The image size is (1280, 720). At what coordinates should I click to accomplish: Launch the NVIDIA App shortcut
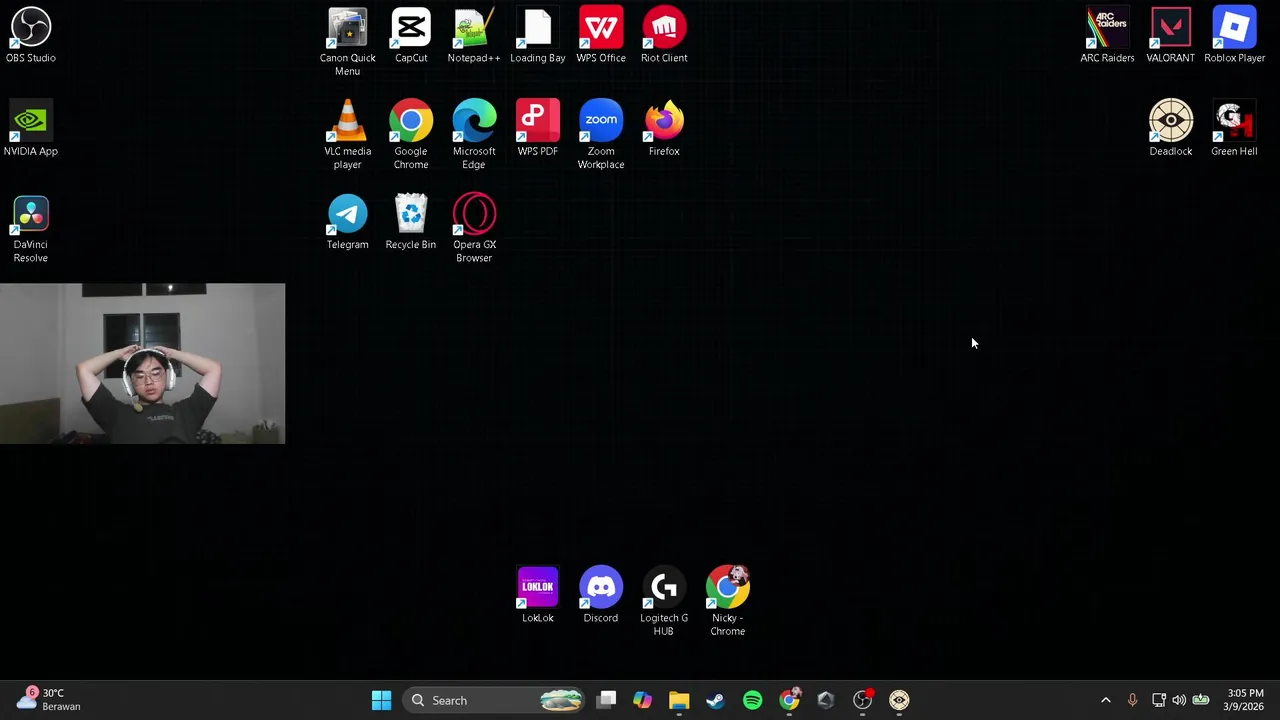pyautogui.click(x=30, y=128)
